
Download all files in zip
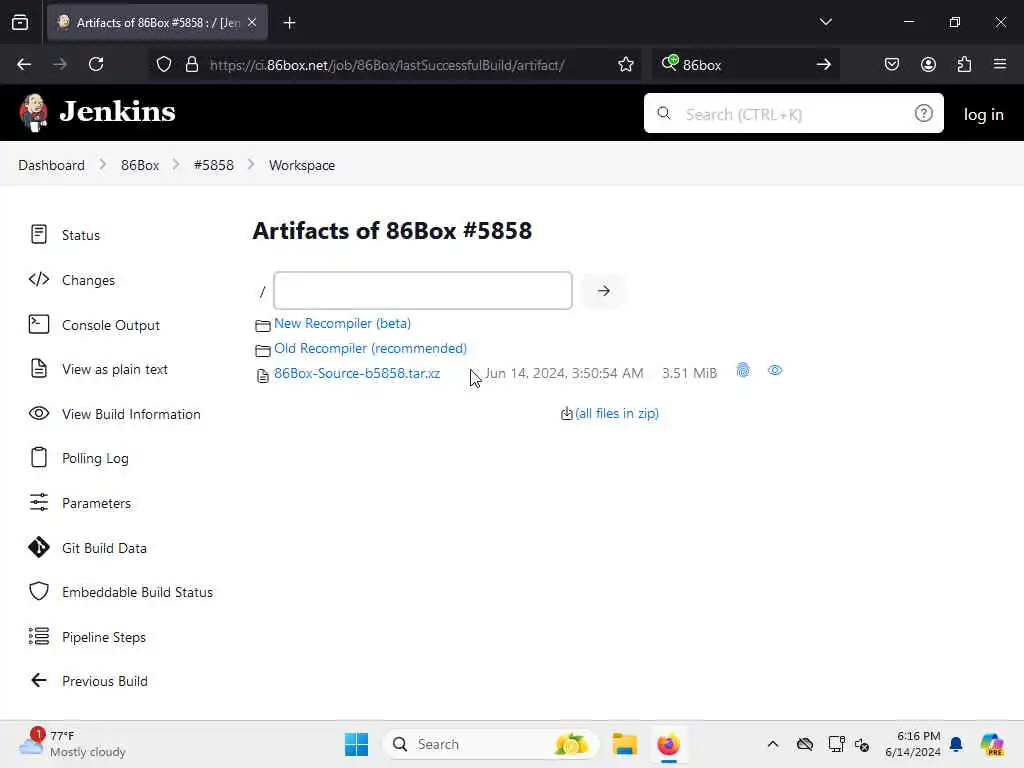(x=616, y=413)
